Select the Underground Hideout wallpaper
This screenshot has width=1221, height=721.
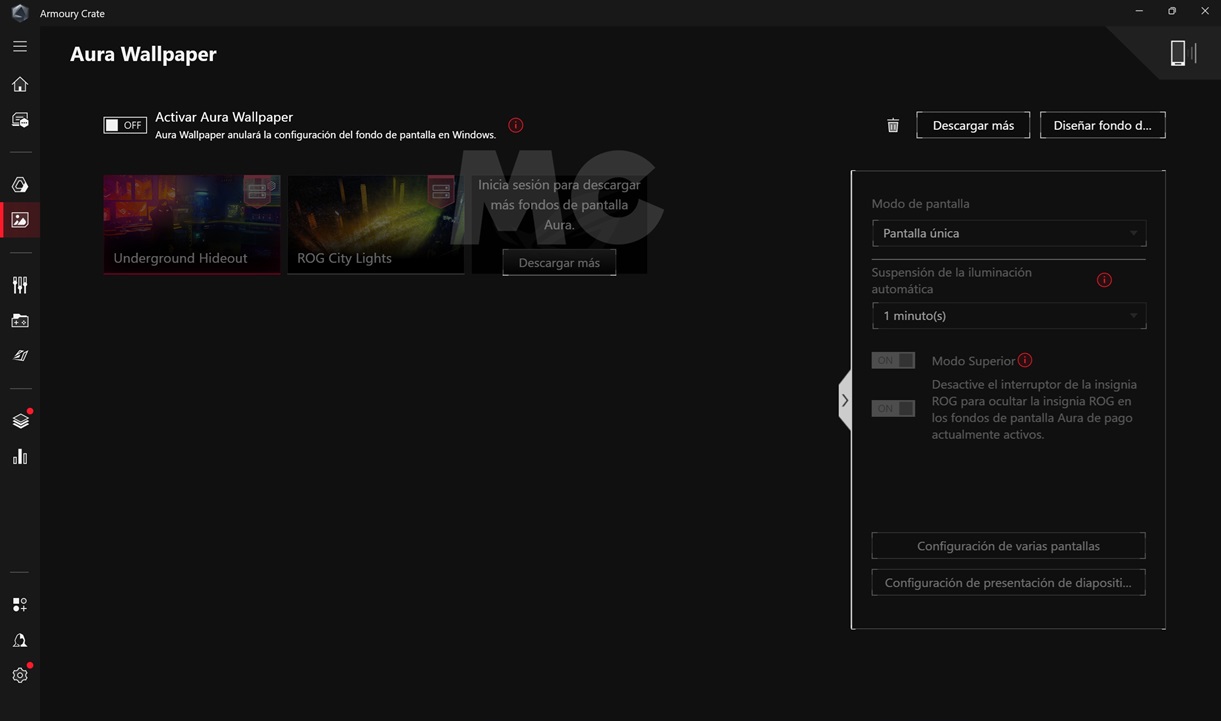pyautogui.click(x=192, y=224)
